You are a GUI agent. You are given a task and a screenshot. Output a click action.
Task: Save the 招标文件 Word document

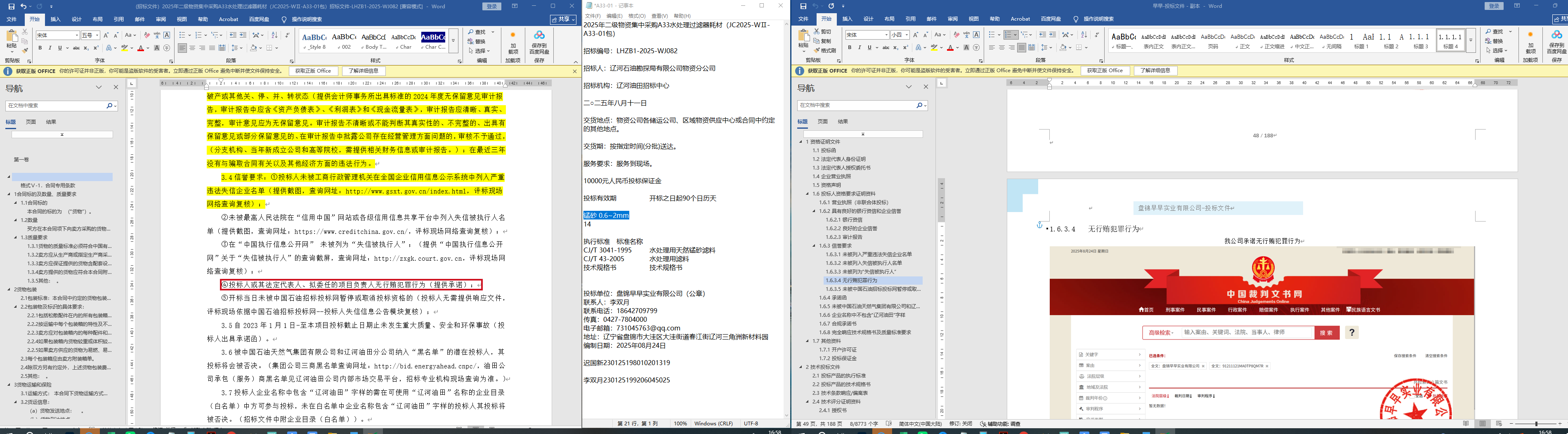[11, 6]
